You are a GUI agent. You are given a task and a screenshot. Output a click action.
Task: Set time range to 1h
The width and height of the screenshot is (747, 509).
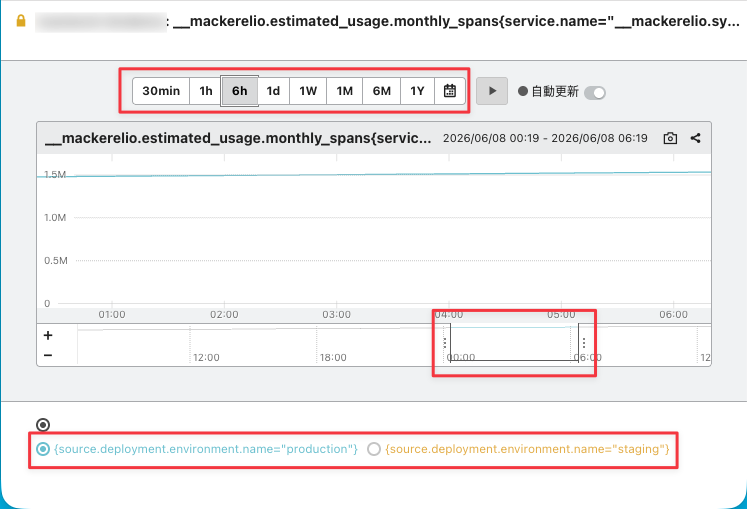[205, 91]
